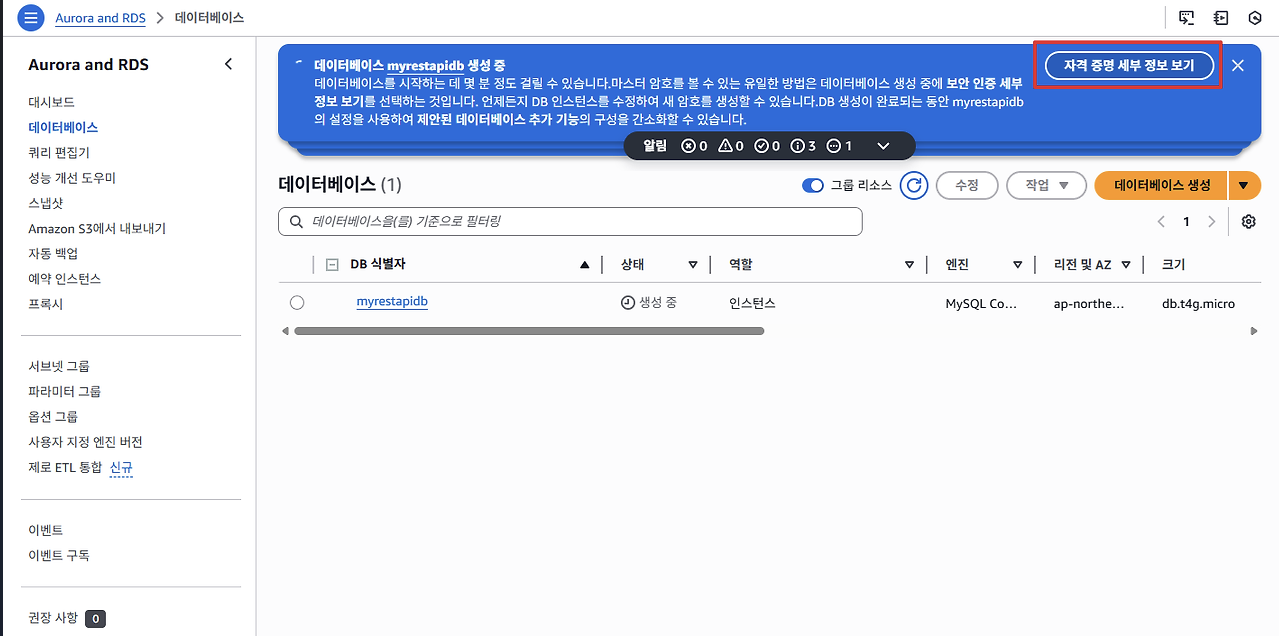
Task: Collapse the DB identifier group box
Action: (332, 265)
